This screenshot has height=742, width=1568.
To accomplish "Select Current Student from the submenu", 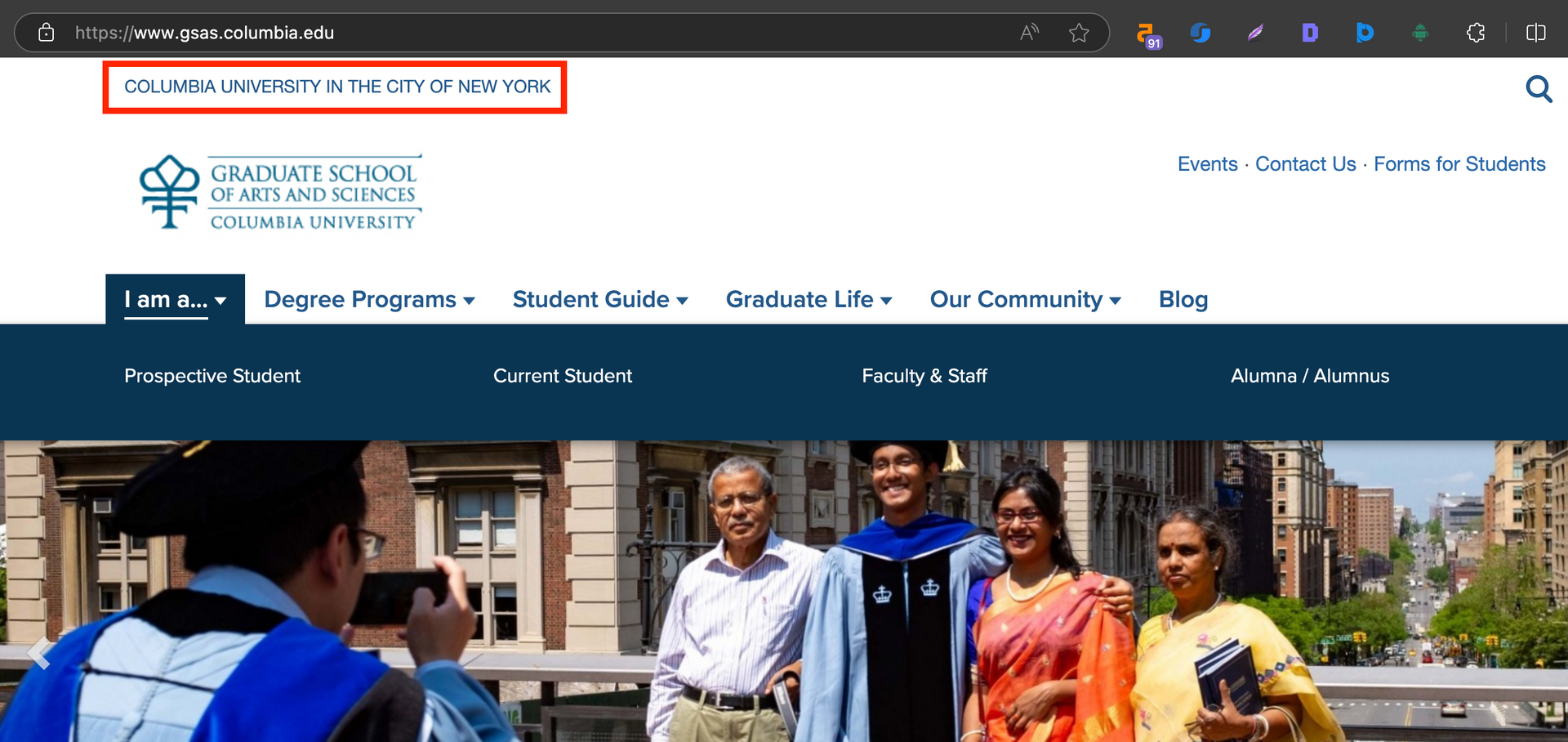I will point(563,376).
